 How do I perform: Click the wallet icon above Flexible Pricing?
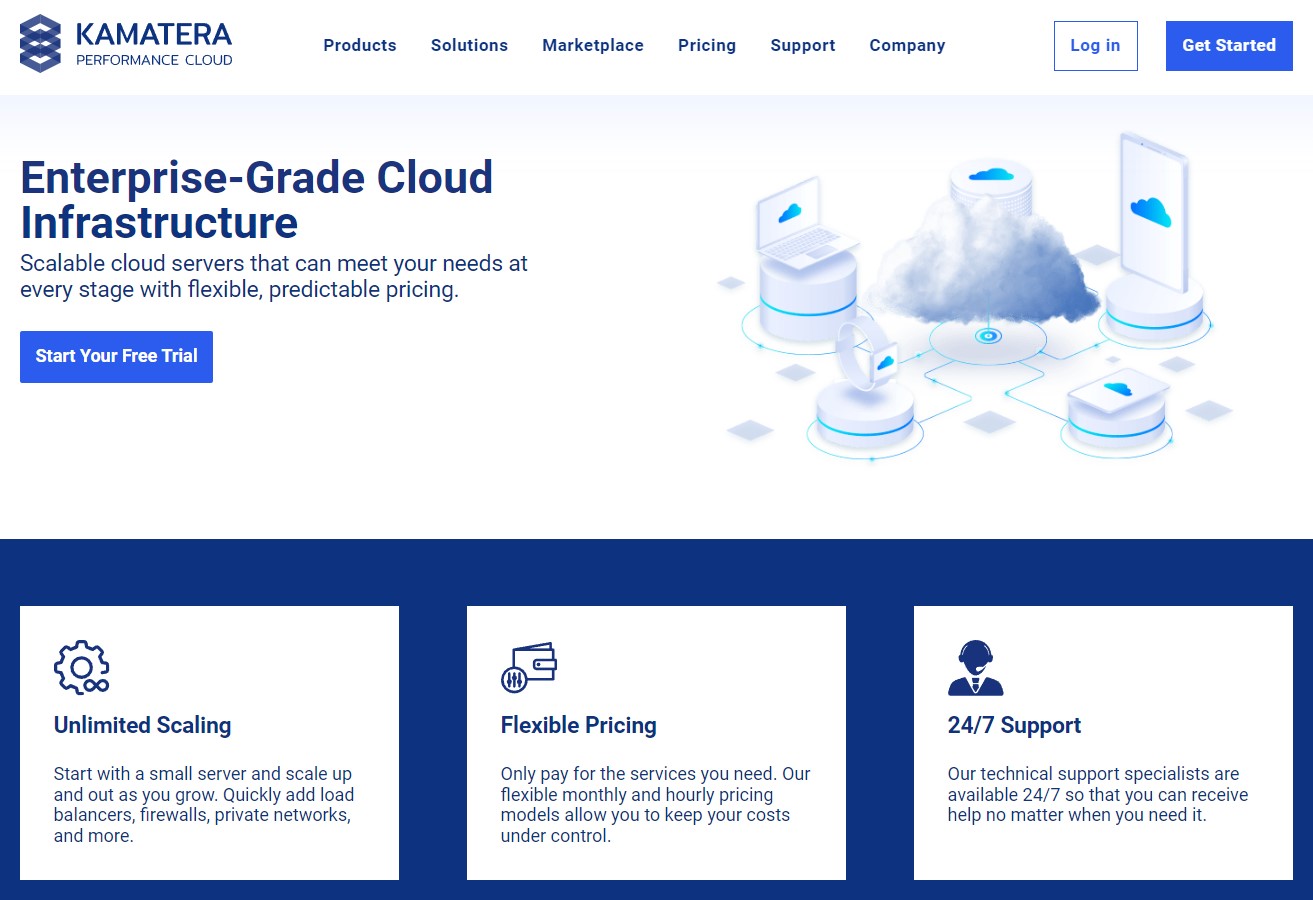(528, 667)
